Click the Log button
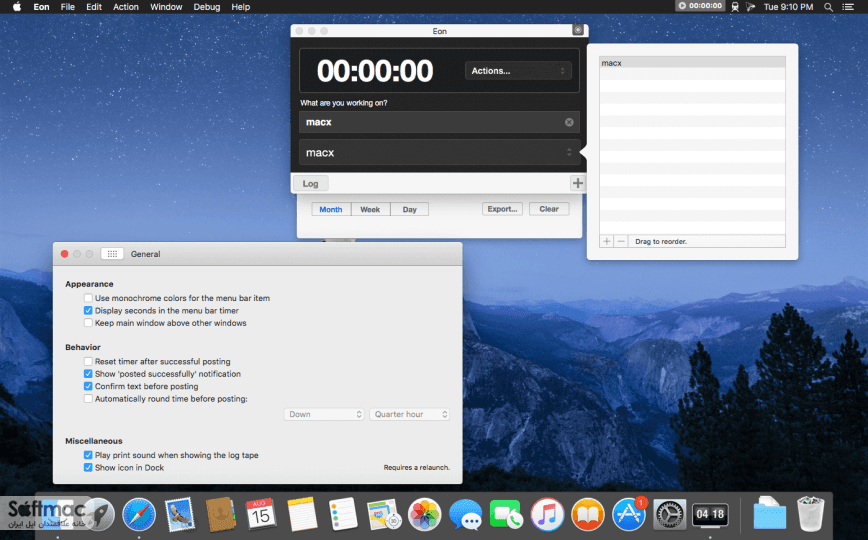This screenshot has height=540, width=868. [x=310, y=183]
